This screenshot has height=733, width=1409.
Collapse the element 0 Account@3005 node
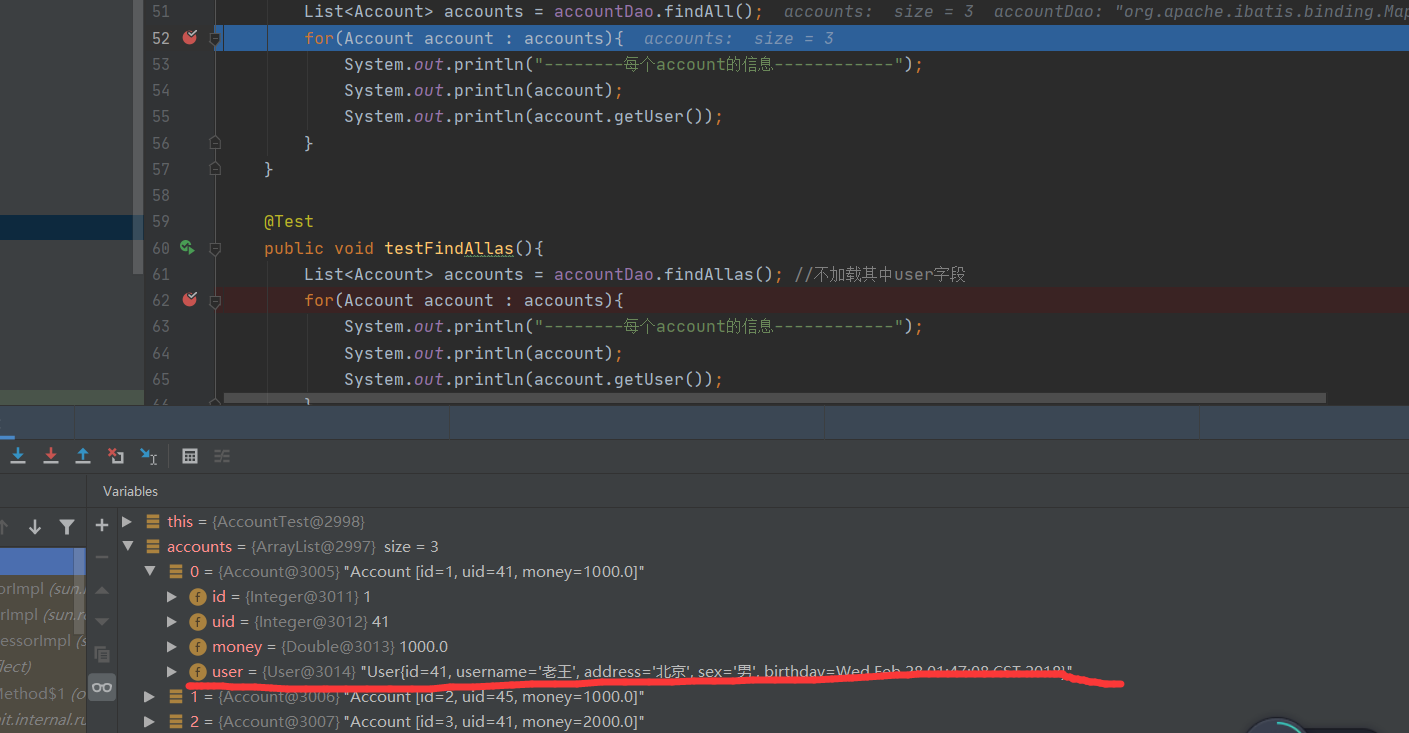click(x=150, y=571)
